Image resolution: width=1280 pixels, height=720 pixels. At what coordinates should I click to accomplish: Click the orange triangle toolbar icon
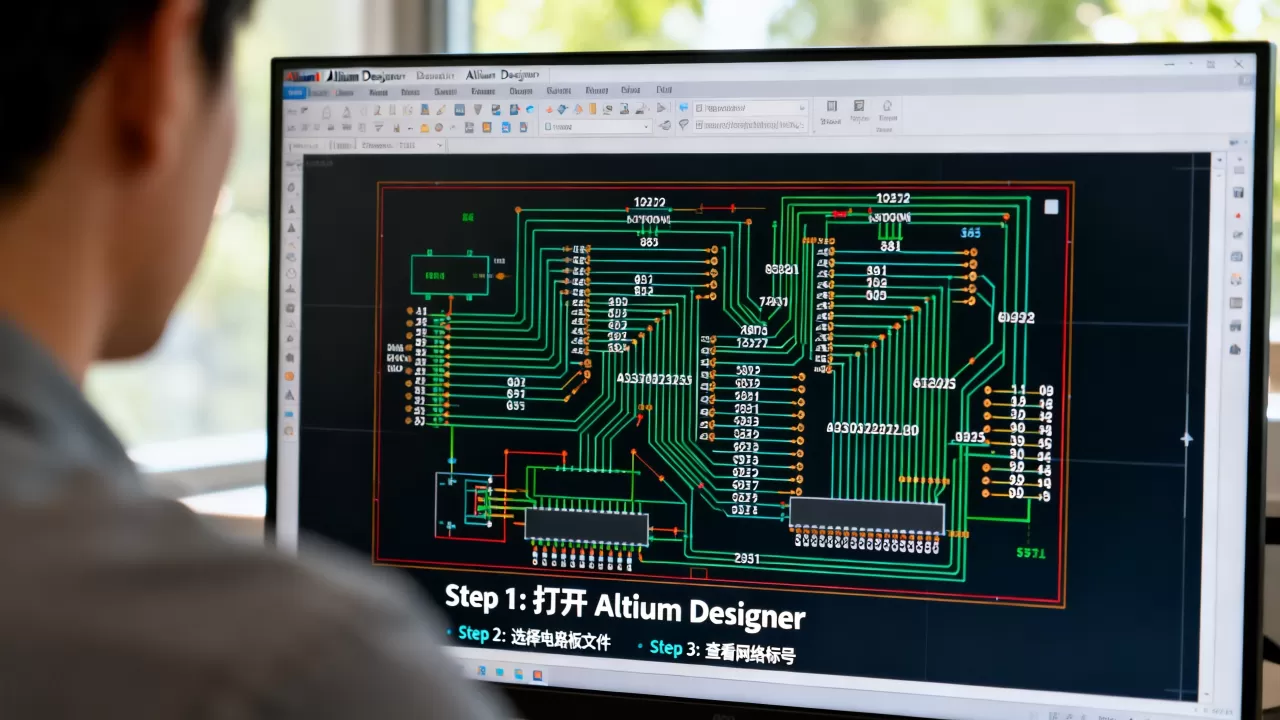(578, 109)
